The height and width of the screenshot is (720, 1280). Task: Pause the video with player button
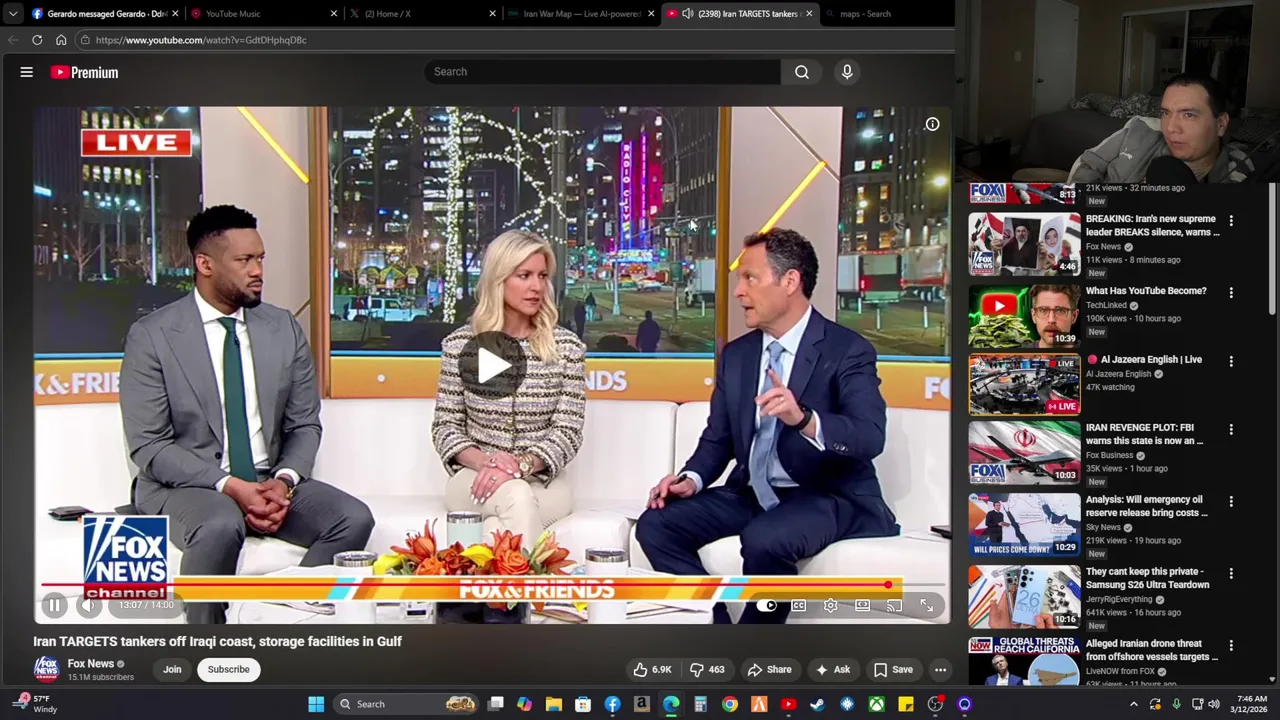(55, 605)
